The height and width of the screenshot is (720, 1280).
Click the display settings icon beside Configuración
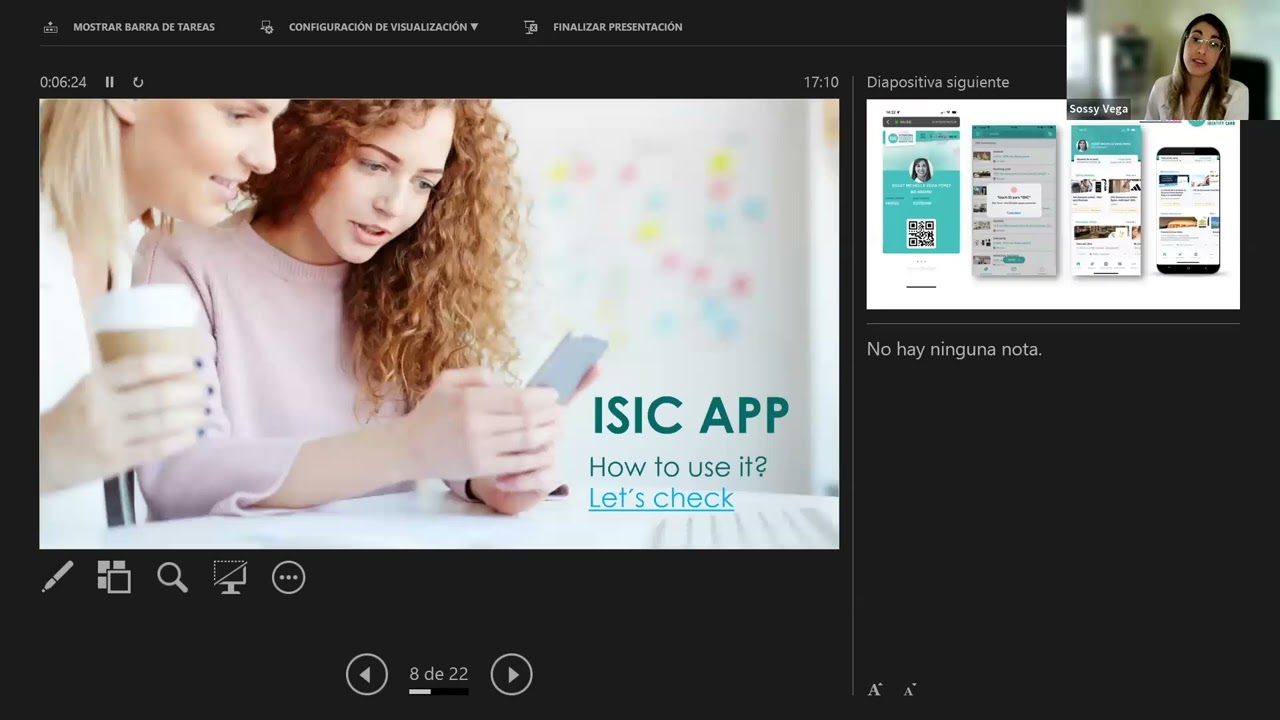pyautogui.click(x=267, y=27)
